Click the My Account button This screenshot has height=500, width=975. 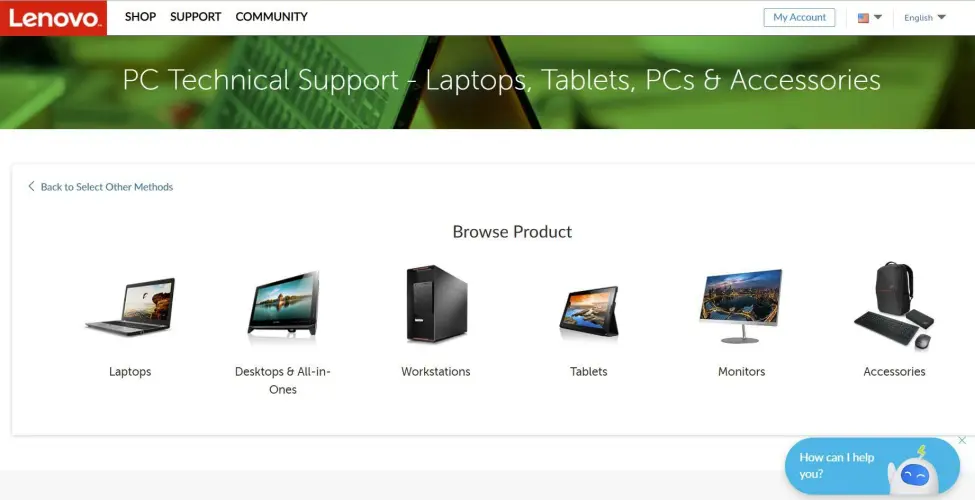pyautogui.click(x=799, y=17)
